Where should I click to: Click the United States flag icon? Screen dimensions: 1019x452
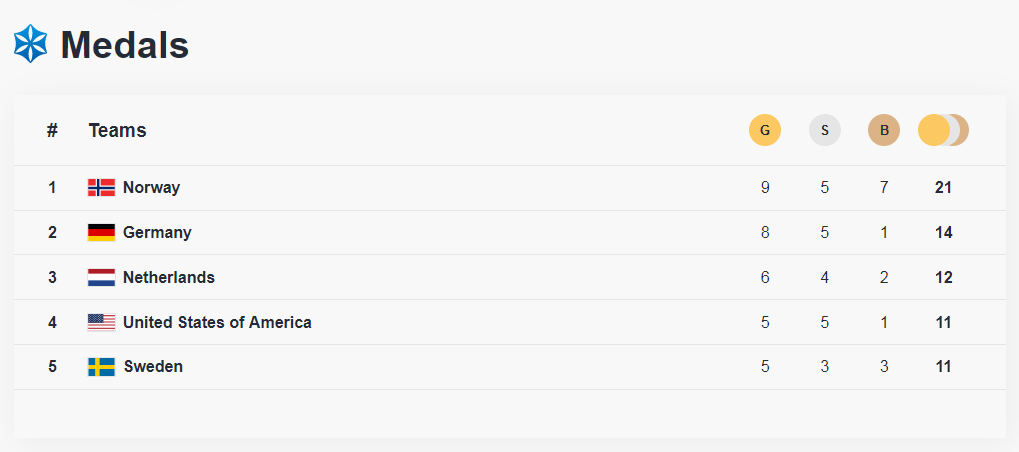tap(101, 322)
